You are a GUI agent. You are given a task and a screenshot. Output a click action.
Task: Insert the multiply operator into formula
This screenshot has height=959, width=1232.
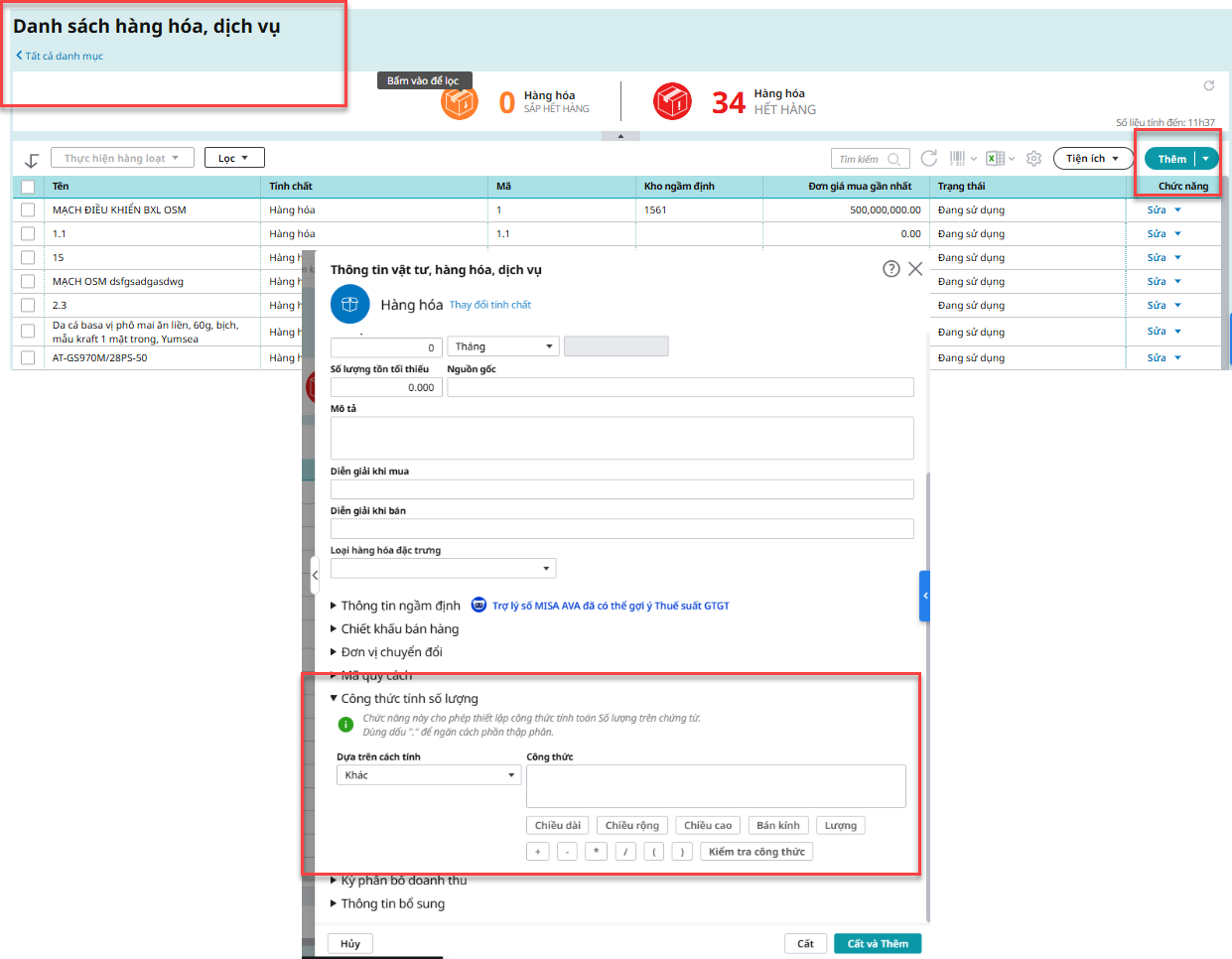[596, 852]
